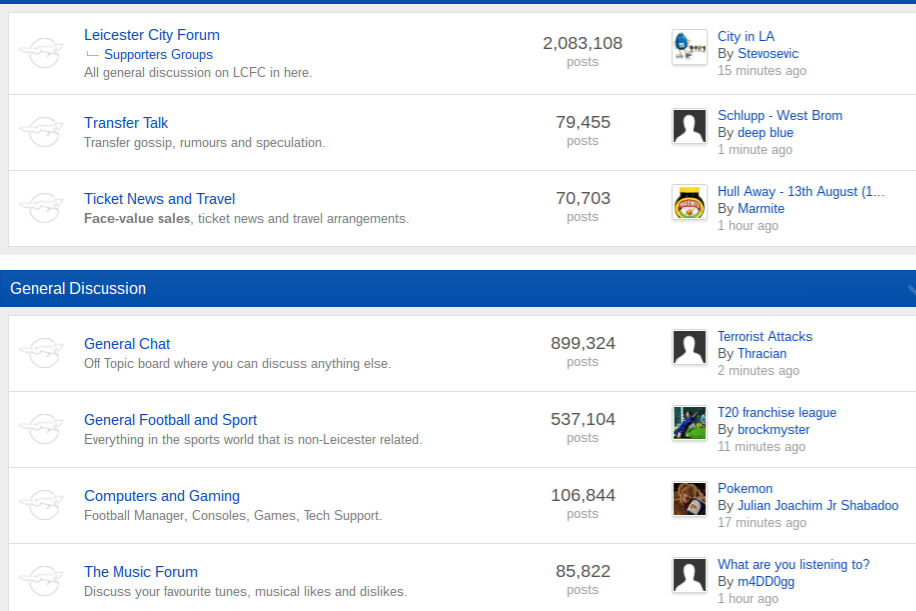Open What are you listening to? topic
This screenshot has height=611, width=916.
pyautogui.click(x=793, y=564)
